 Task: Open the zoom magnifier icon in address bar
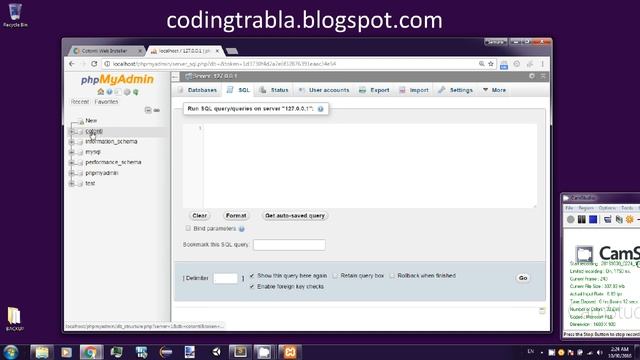pos(482,64)
